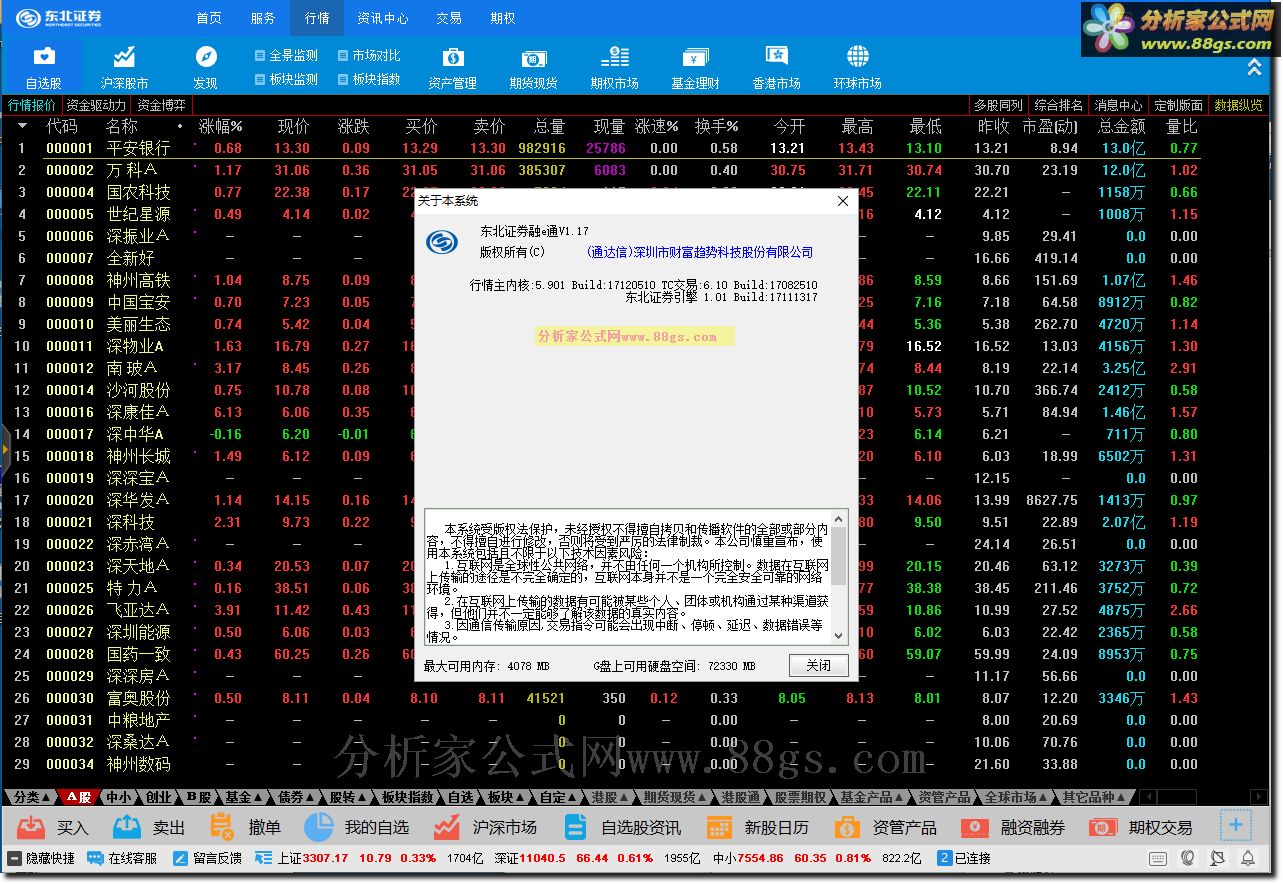This screenshot has width=1283, height=884.
Task: Click the 撤单 cancel-order shortcut
Action: pyautogui.click(x=245, y=827)
